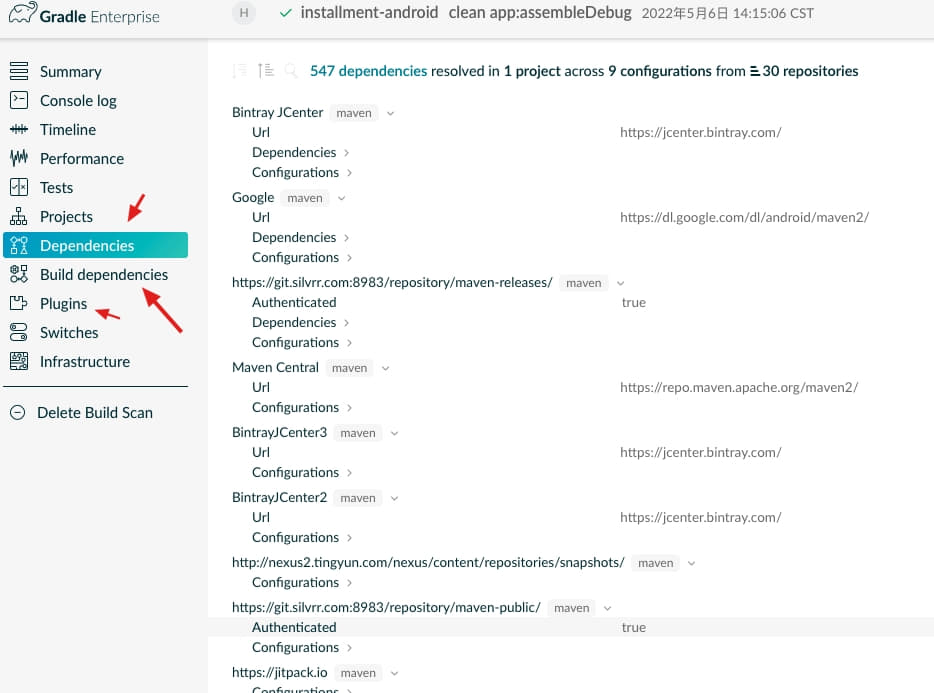
Task: Click the Infrastructure circuit icon
Action: tap(19, 361)
